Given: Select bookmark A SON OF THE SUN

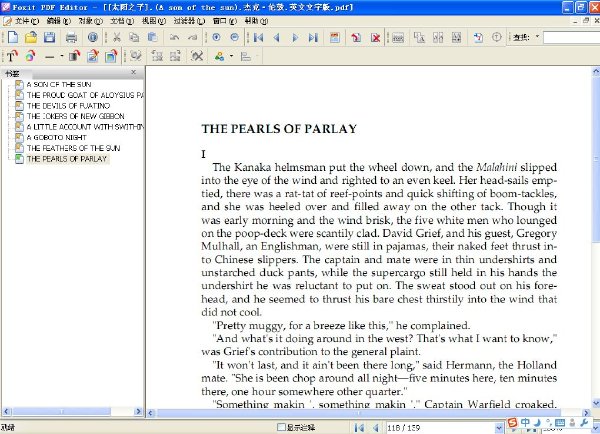Looking at the screenshot, I should [x=59, y=84].
